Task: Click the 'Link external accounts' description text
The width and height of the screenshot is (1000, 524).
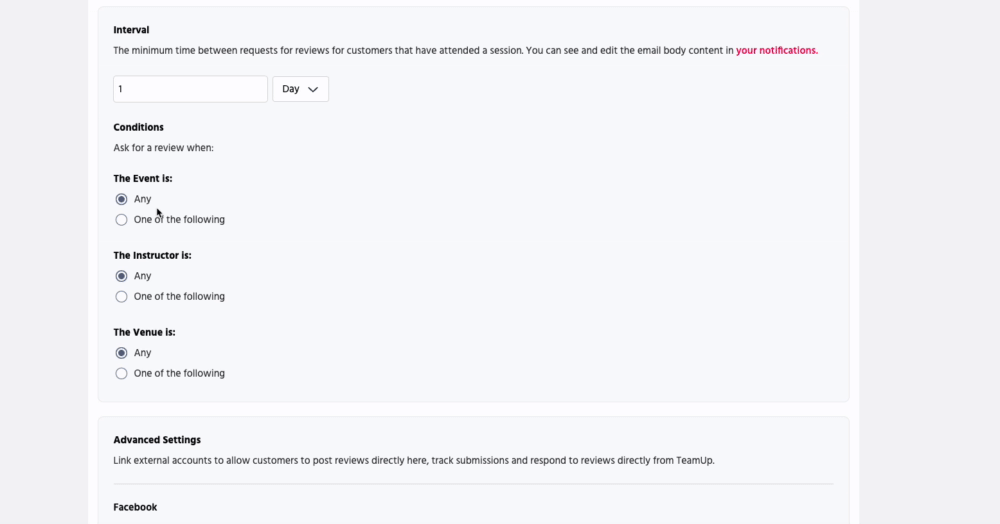Action: click(x=413, y=461)
